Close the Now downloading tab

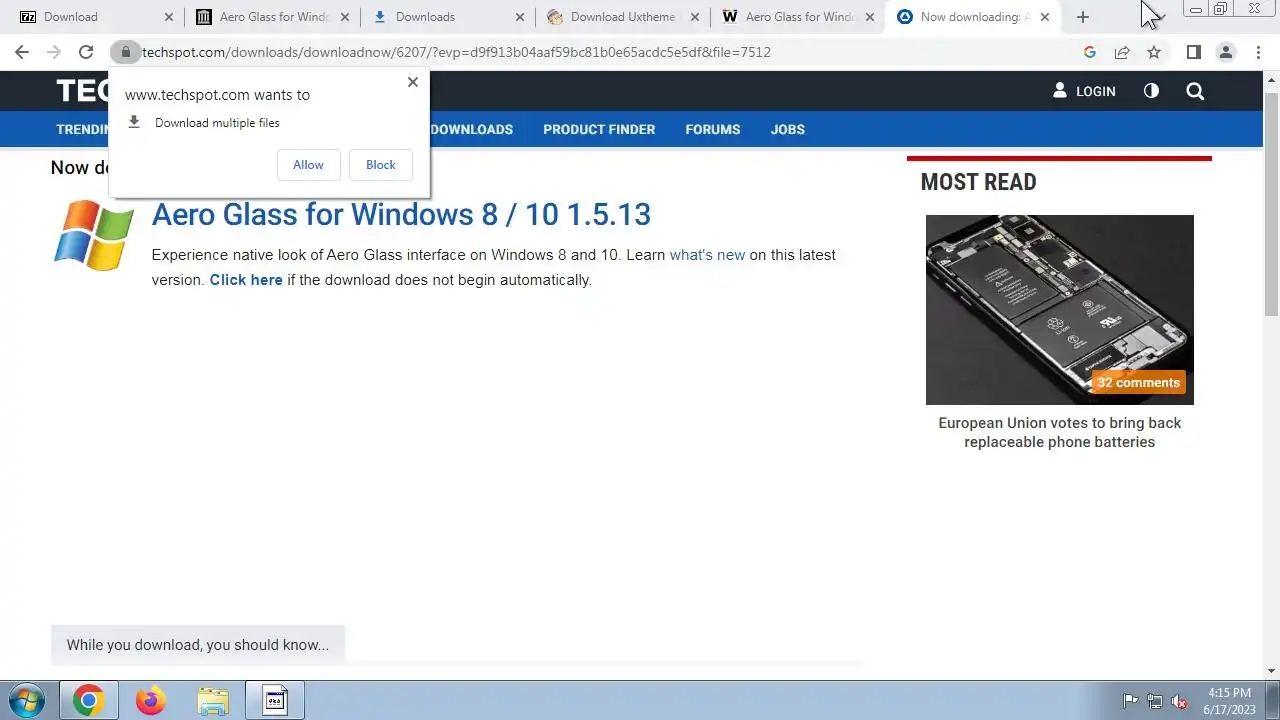[1045, 17]
